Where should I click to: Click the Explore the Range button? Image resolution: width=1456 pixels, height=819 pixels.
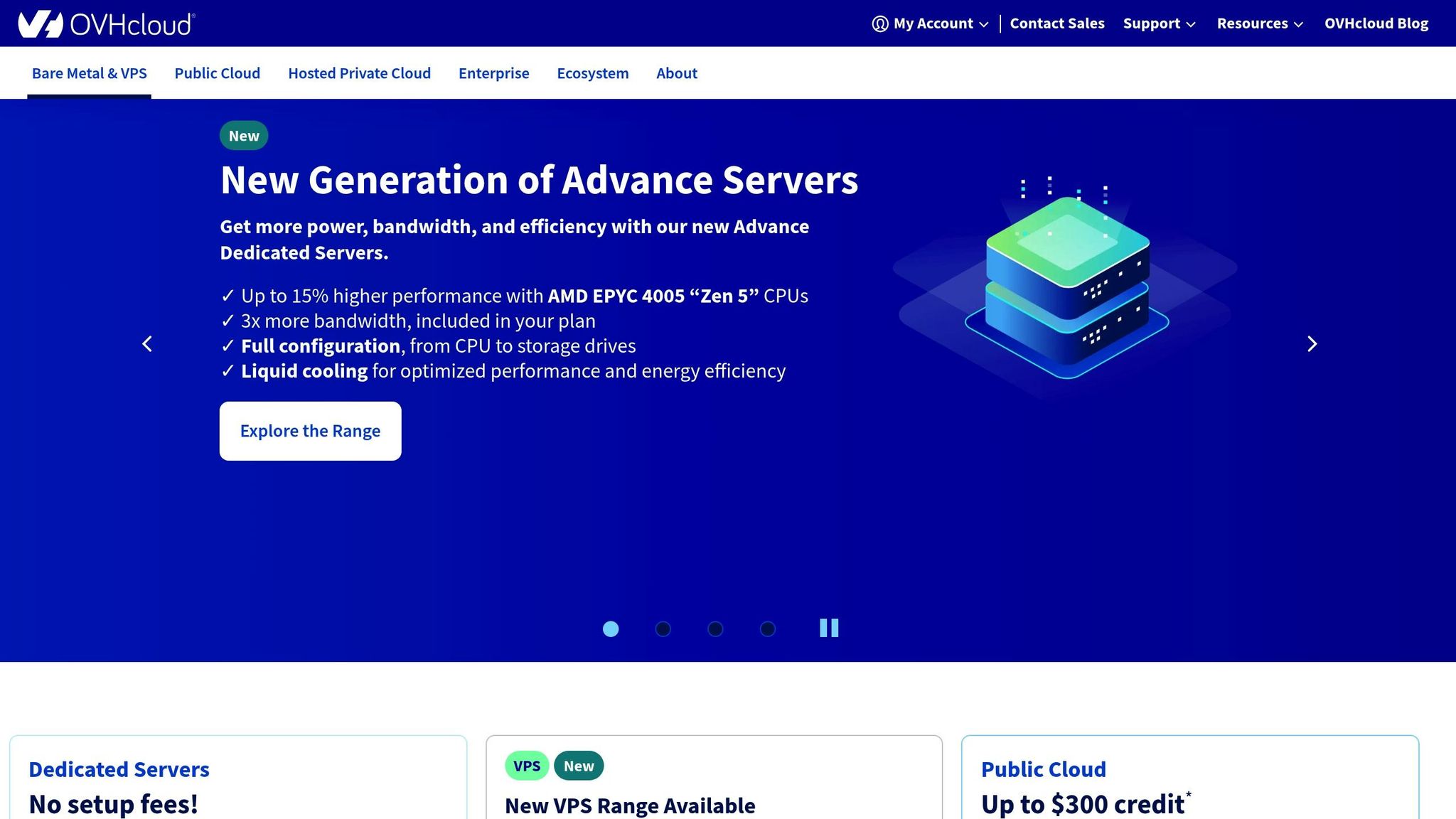310,430
